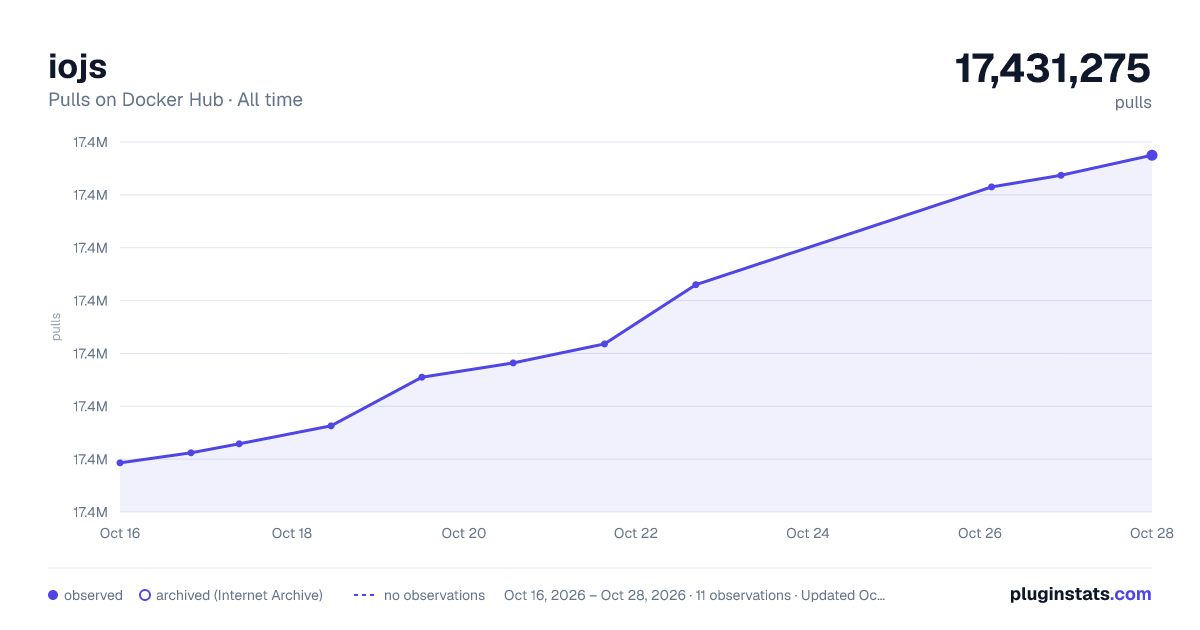Click the iojs chart title

77,67
